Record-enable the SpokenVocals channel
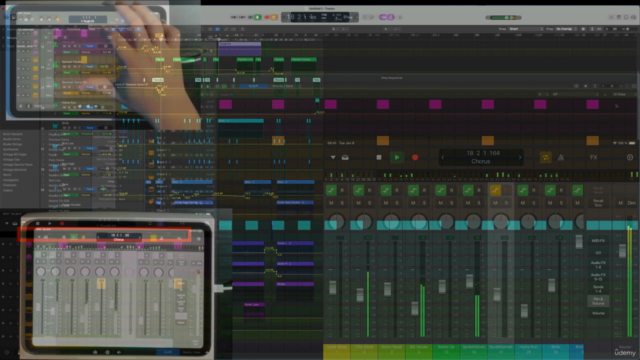The height and width of the screenshot is (360, 640). point(479,190)
